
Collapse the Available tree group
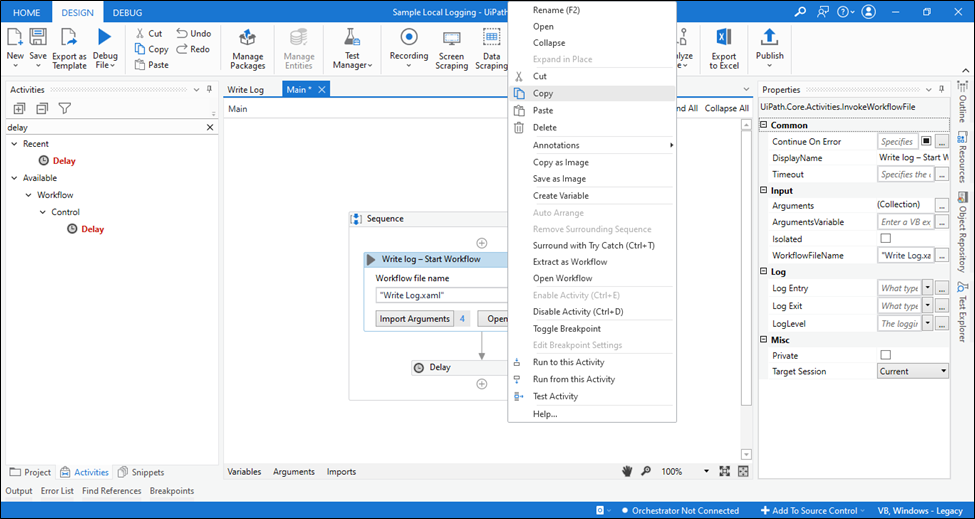(14, 178)
